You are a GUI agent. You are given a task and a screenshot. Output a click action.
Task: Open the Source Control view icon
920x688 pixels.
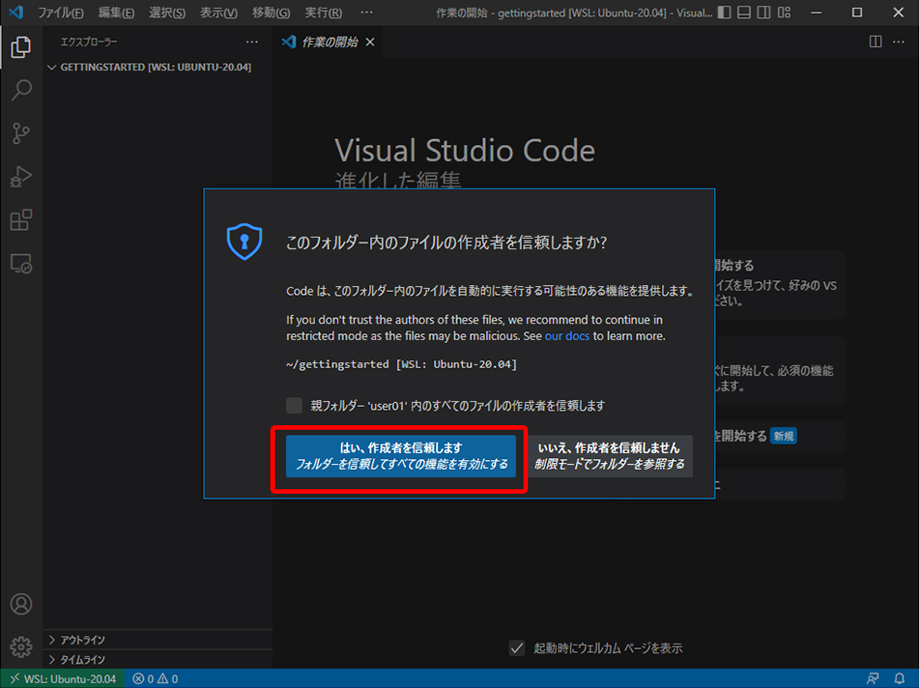click(21, 133)
